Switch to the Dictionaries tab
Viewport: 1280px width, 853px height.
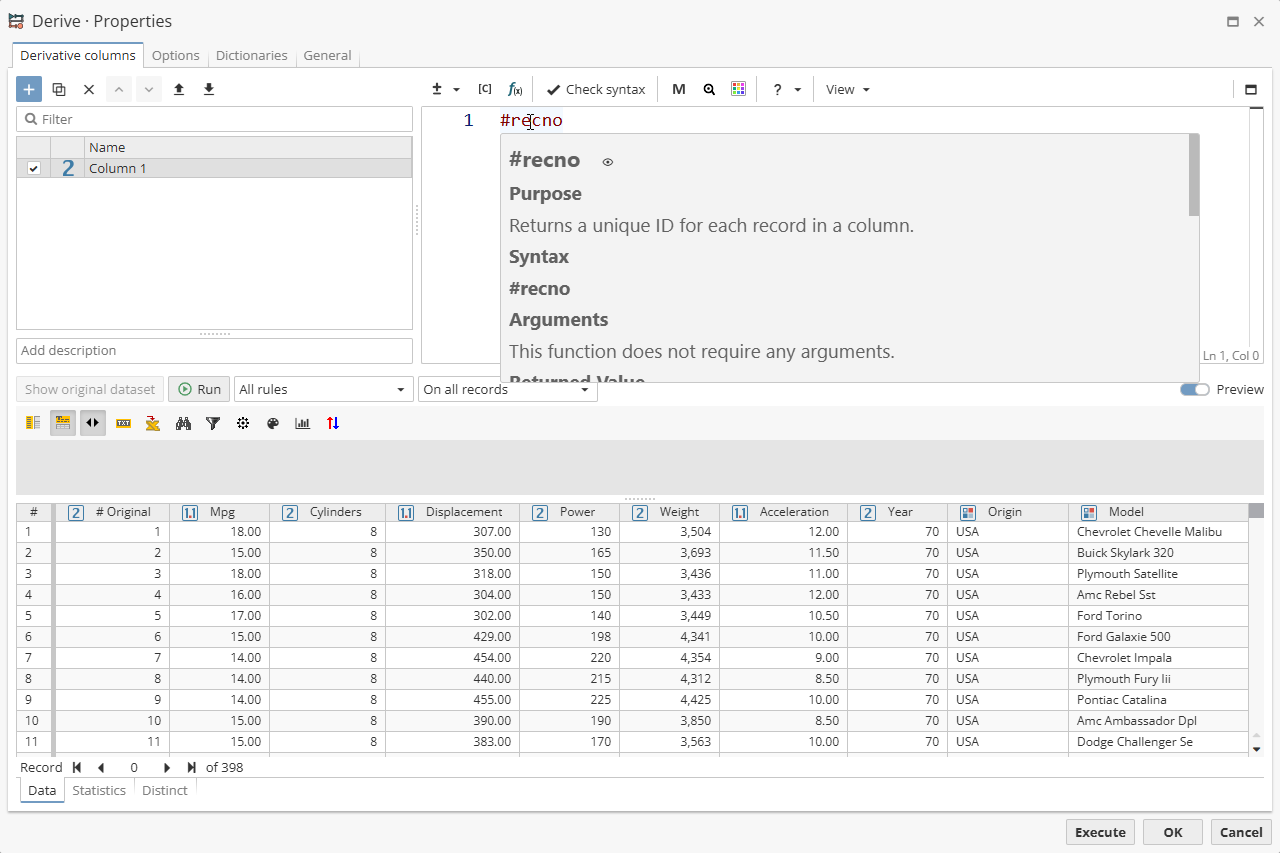[x=251, y=56]
